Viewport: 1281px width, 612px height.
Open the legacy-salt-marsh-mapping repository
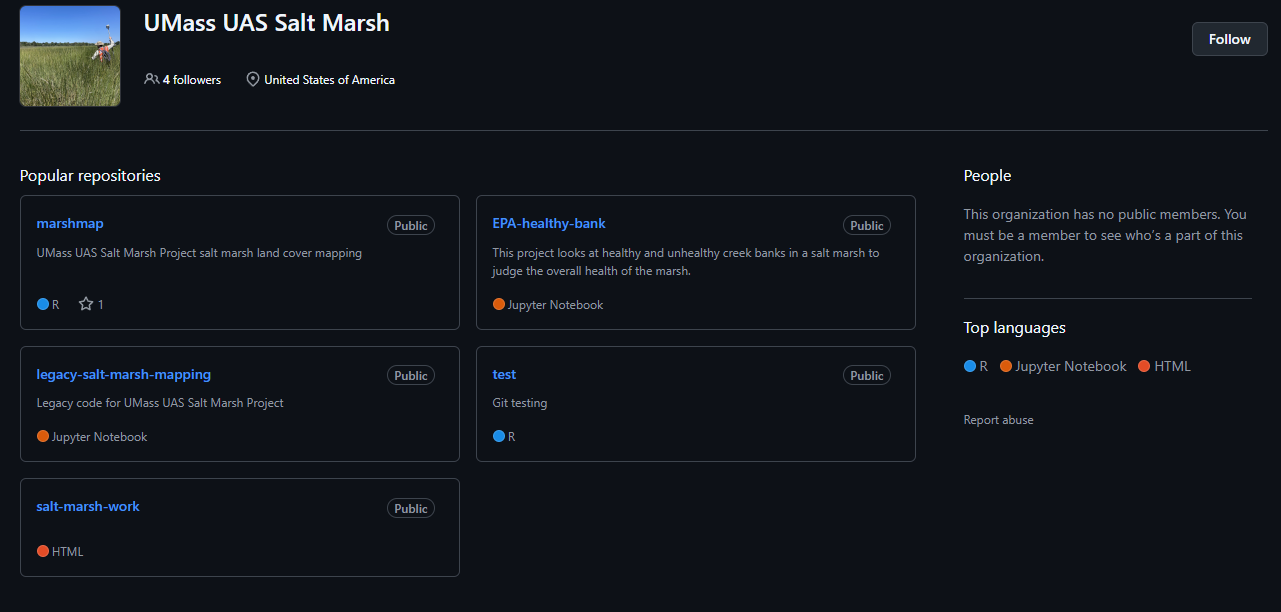click(123, 374)
